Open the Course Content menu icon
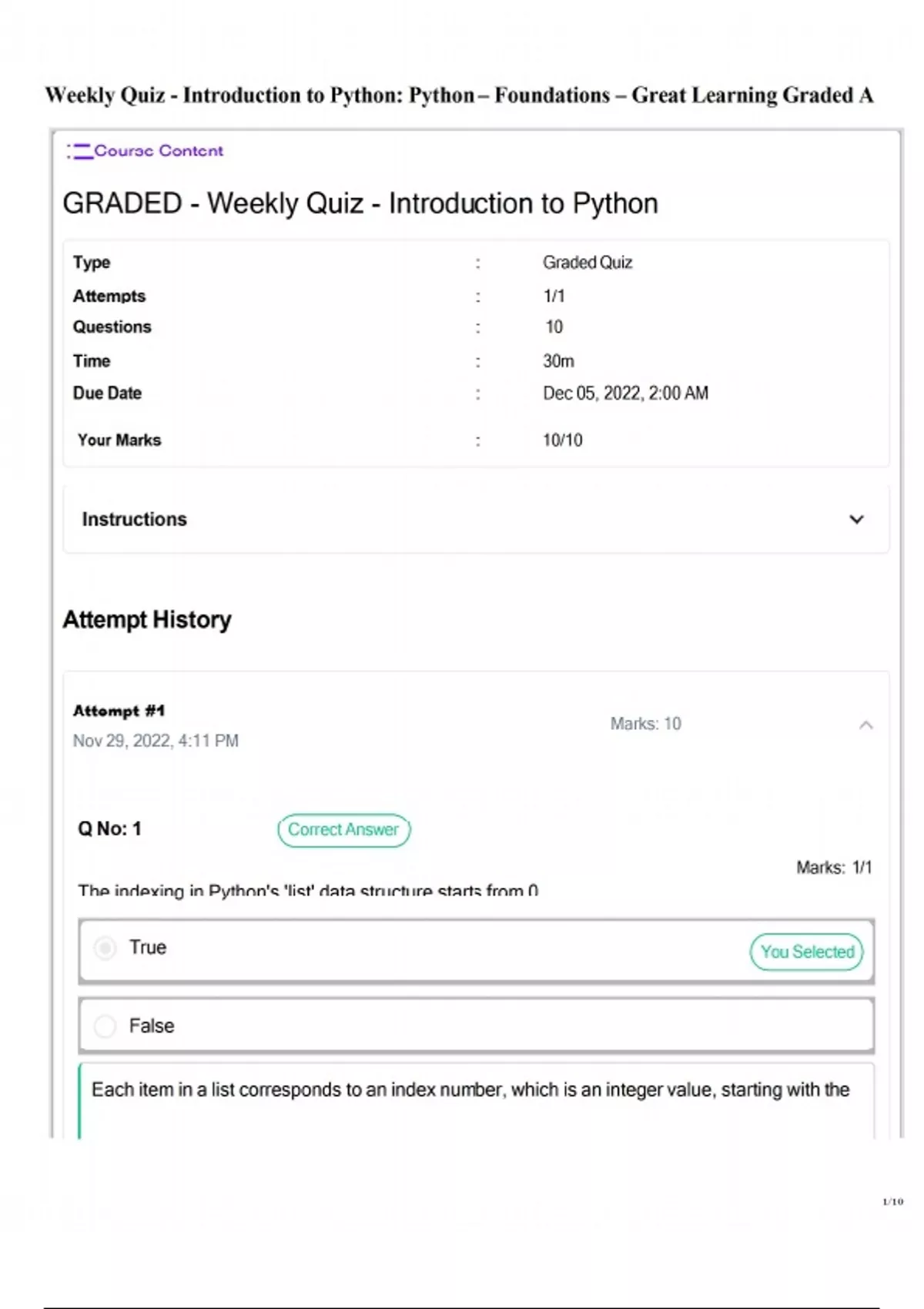The image size is (924, 1309). click(x=79, y=151)
